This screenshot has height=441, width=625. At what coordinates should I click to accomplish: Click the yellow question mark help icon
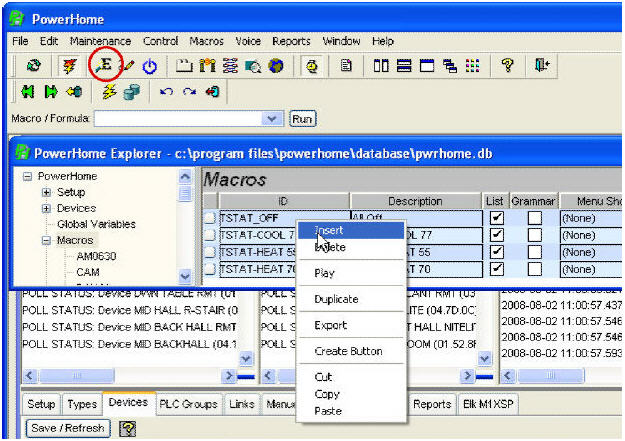tap(508, 65)
